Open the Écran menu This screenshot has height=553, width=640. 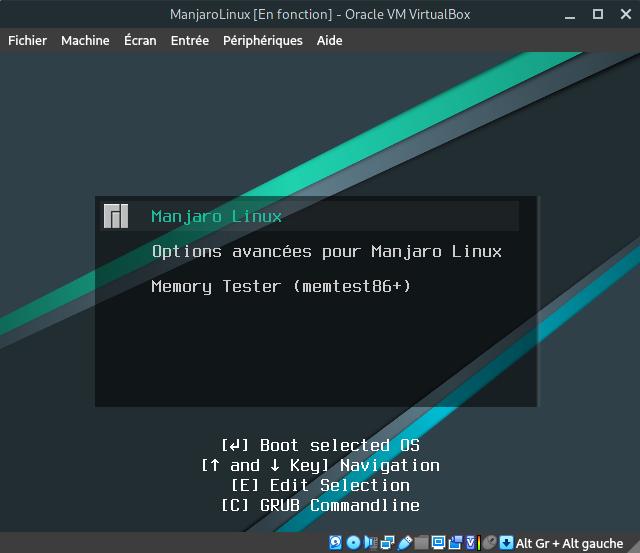tap(140, 40)
